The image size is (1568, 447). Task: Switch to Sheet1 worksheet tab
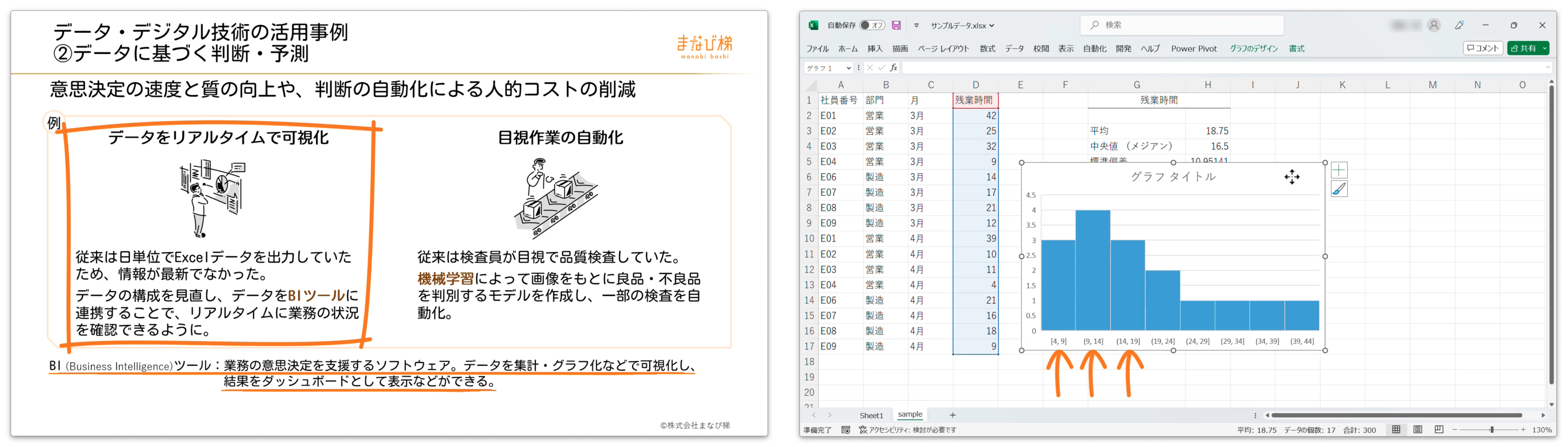(x=871, y=415)
